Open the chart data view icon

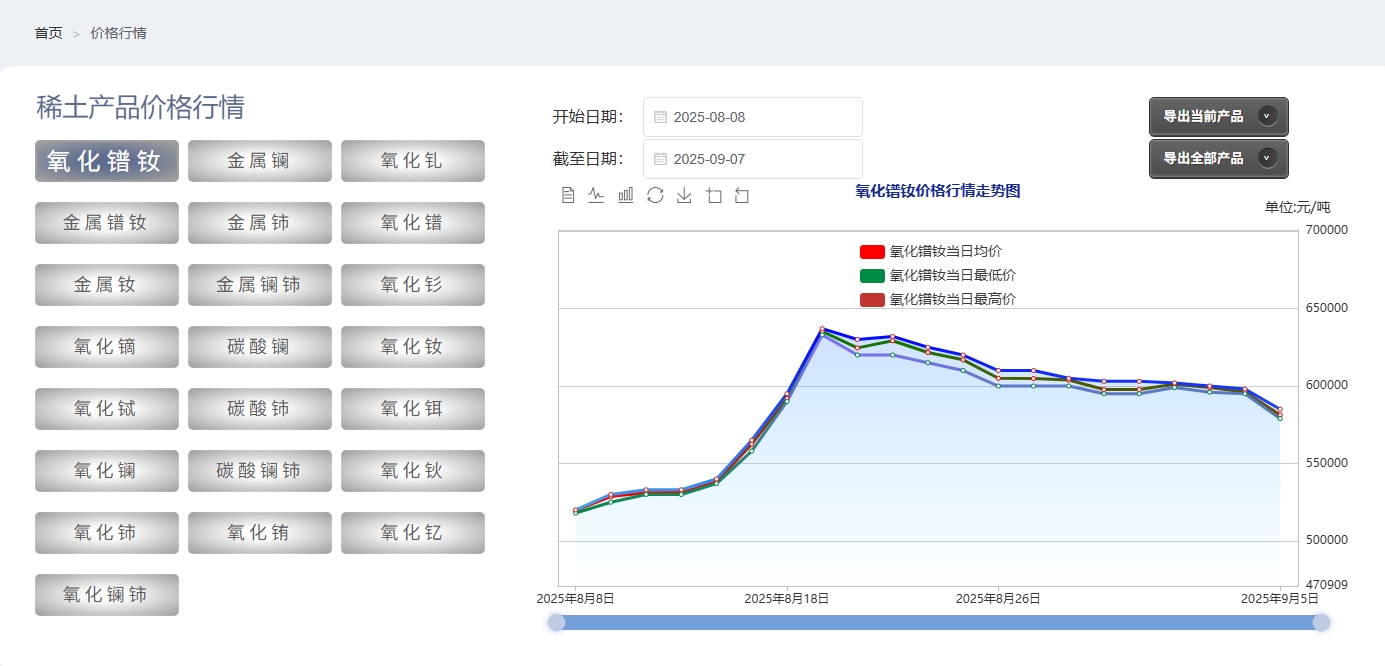568,195
